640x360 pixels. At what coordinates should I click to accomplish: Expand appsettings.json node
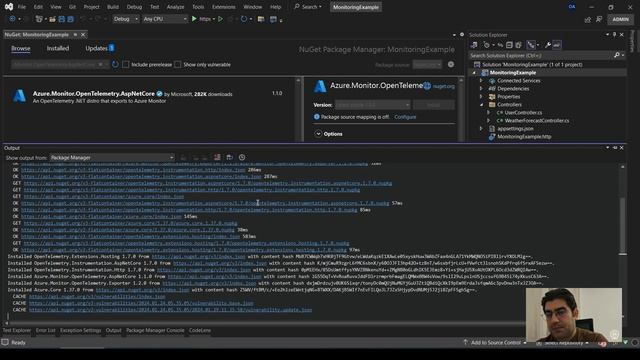[481, 129]
